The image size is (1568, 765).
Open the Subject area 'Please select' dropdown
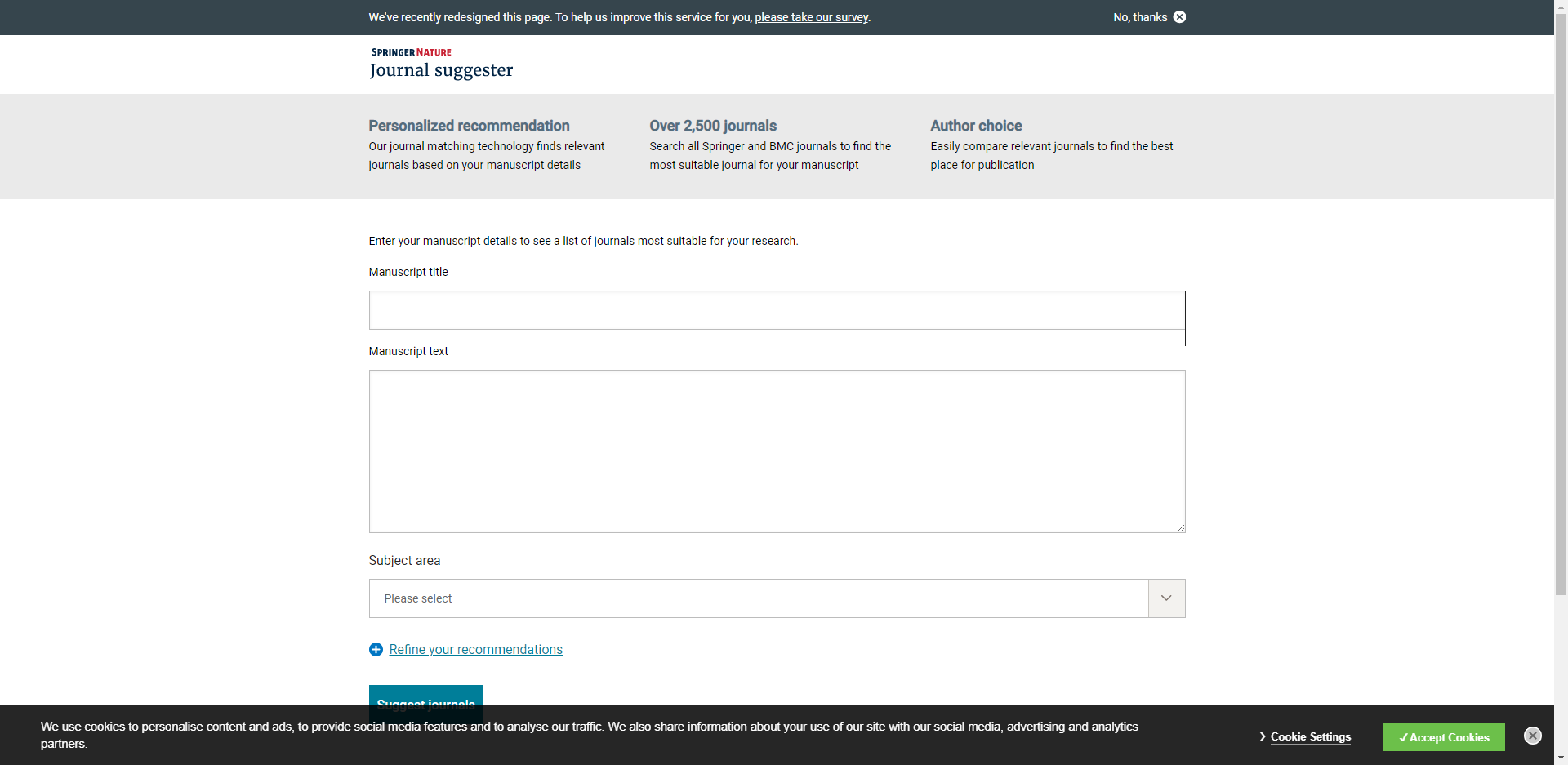tap(777, 598)
